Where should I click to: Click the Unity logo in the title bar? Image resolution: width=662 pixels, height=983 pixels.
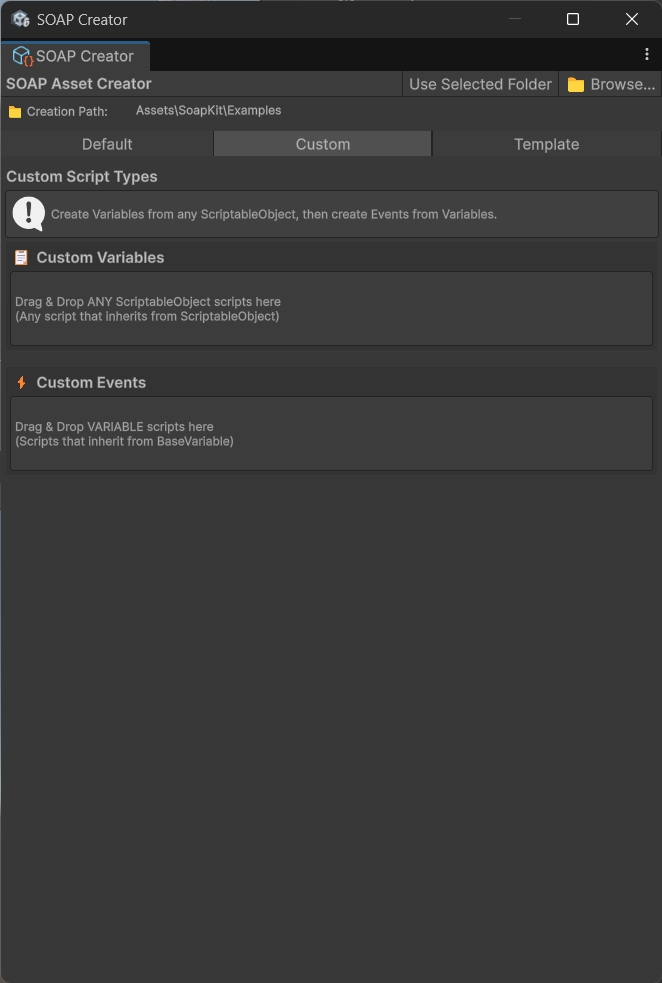20,19
